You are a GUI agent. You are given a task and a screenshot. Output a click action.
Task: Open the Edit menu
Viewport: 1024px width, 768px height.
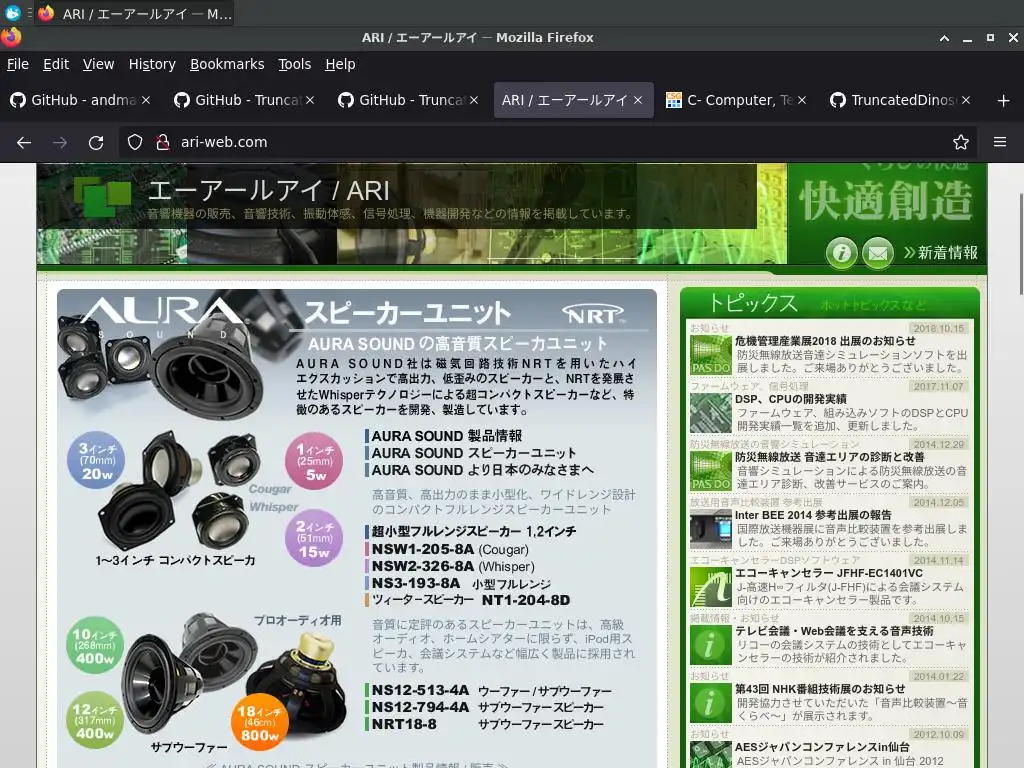(x=56, y=64)
